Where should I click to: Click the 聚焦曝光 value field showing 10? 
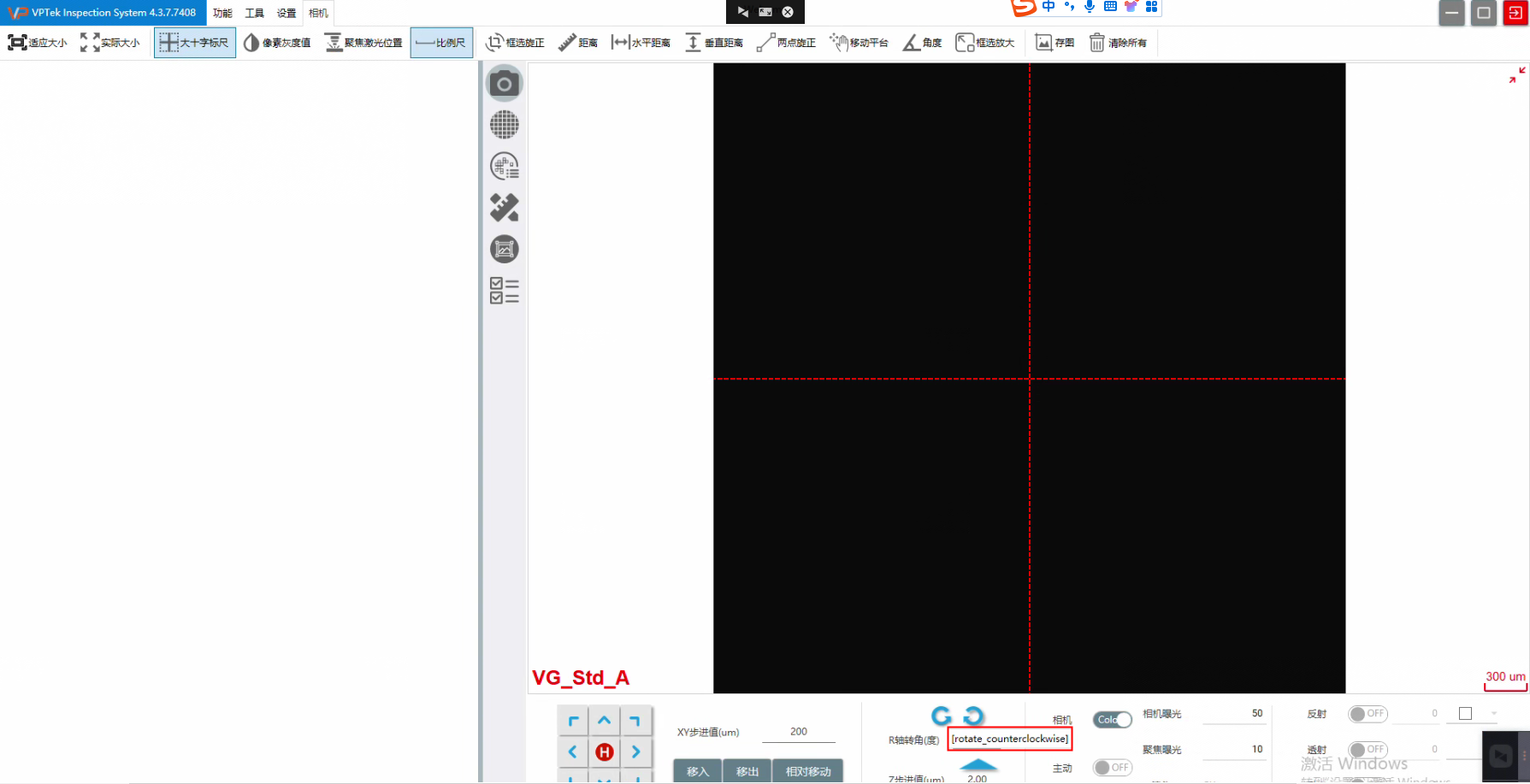click(1233, 750)
